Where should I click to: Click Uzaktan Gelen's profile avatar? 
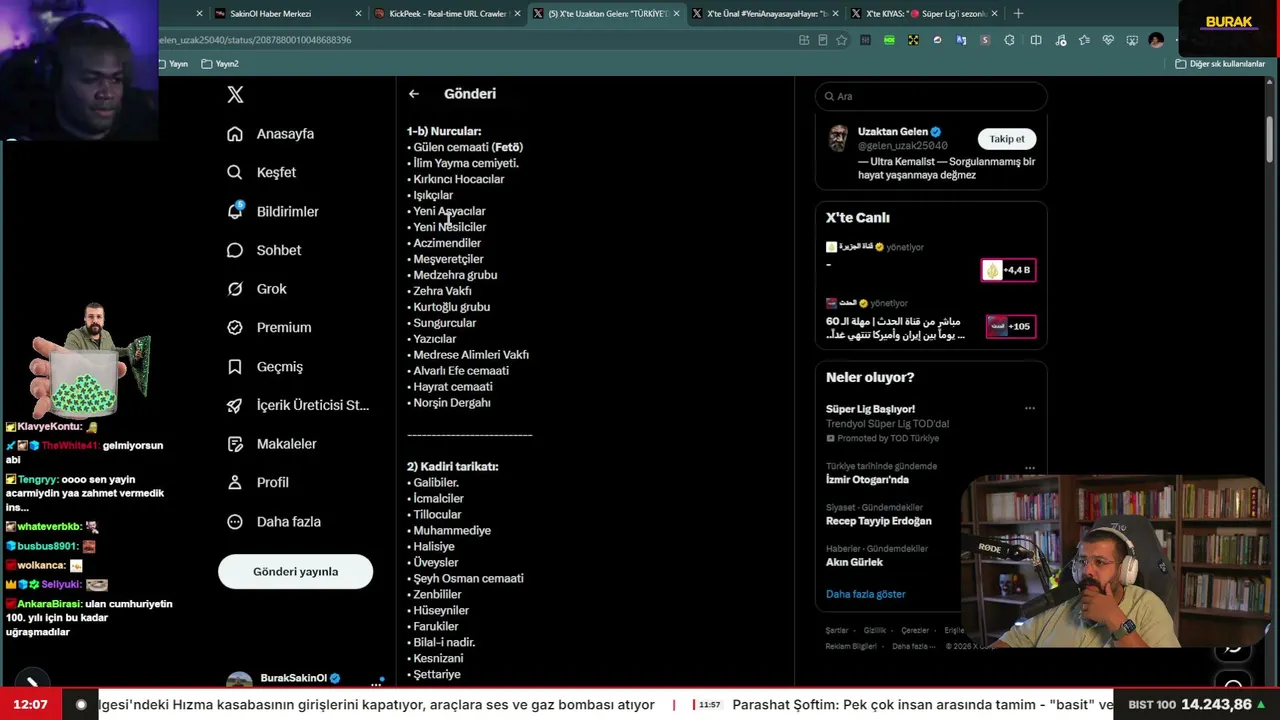838,138
